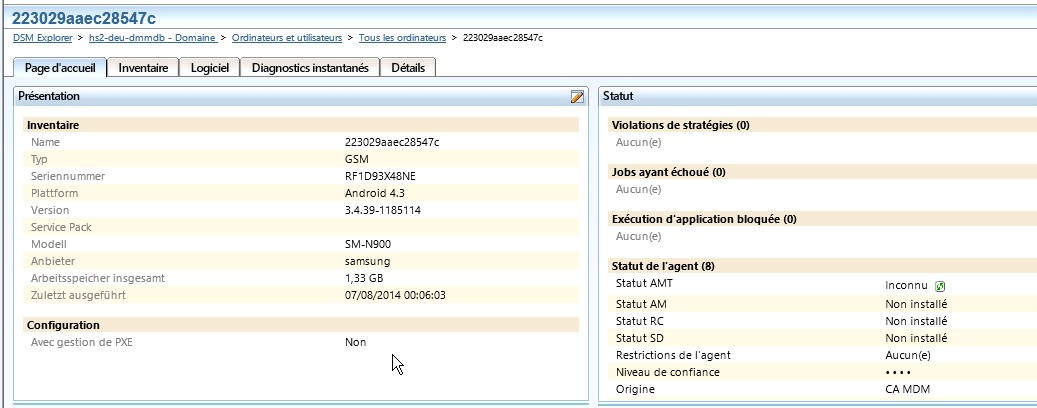Open the Logiciel tab
This screenshot has height=408, width=1037.
210,67
